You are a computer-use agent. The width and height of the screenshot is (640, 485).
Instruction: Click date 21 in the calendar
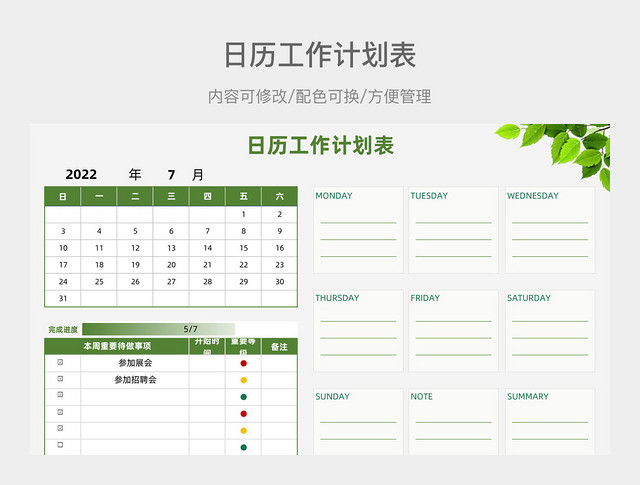click(x=207, y=265)
